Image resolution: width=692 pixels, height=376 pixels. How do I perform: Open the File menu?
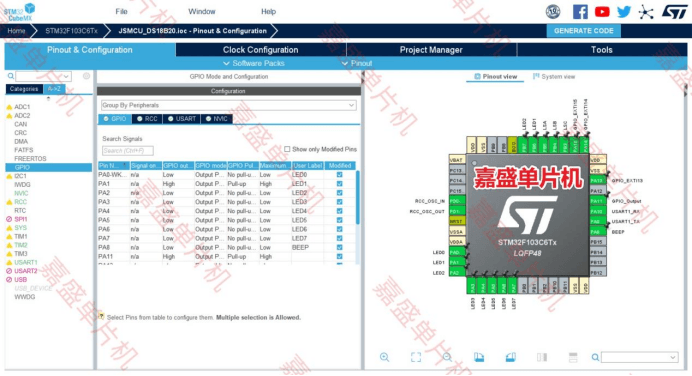coord(121,11)
